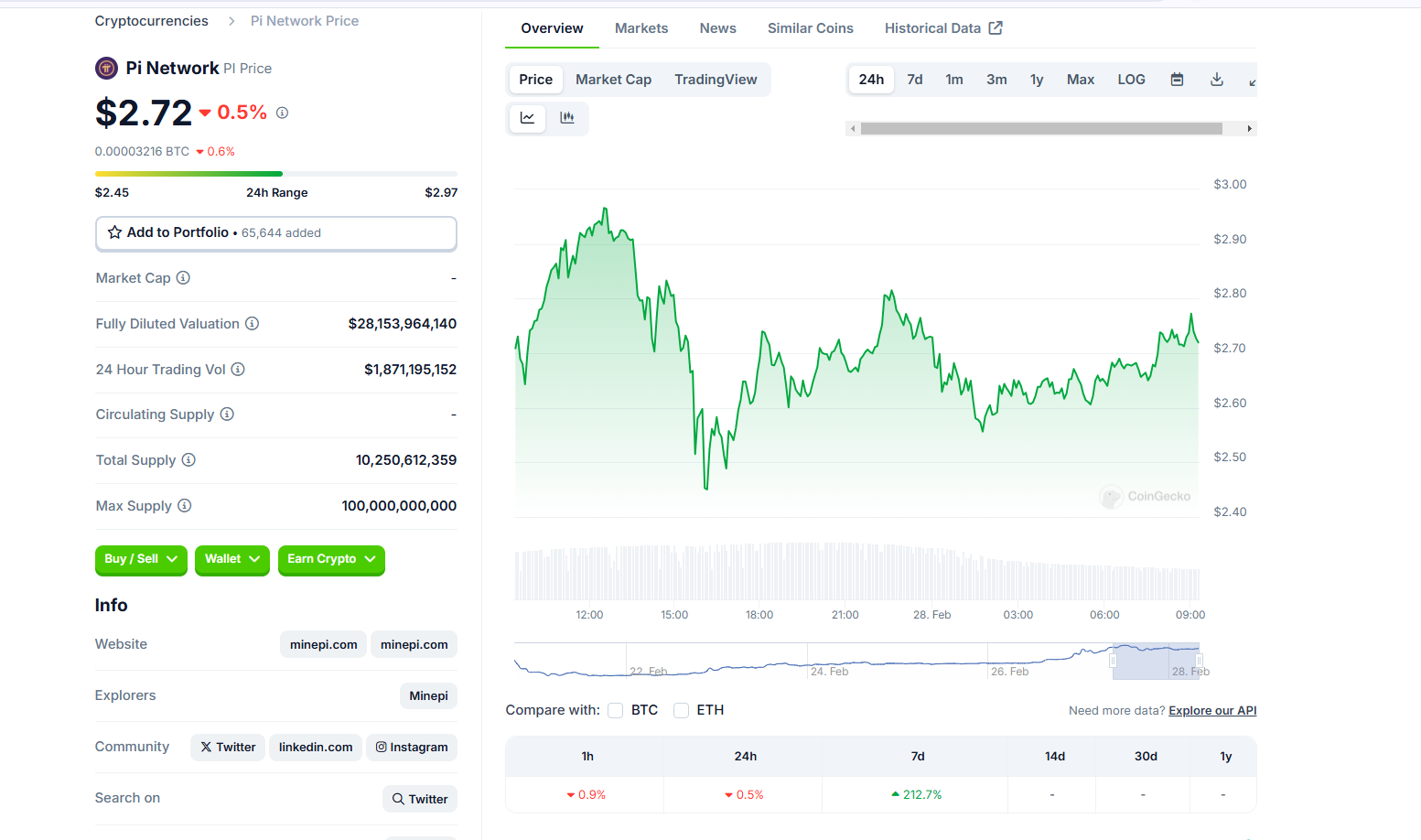
Task: Expand chart to fullscreen icon
Action: coord(1252,81)
